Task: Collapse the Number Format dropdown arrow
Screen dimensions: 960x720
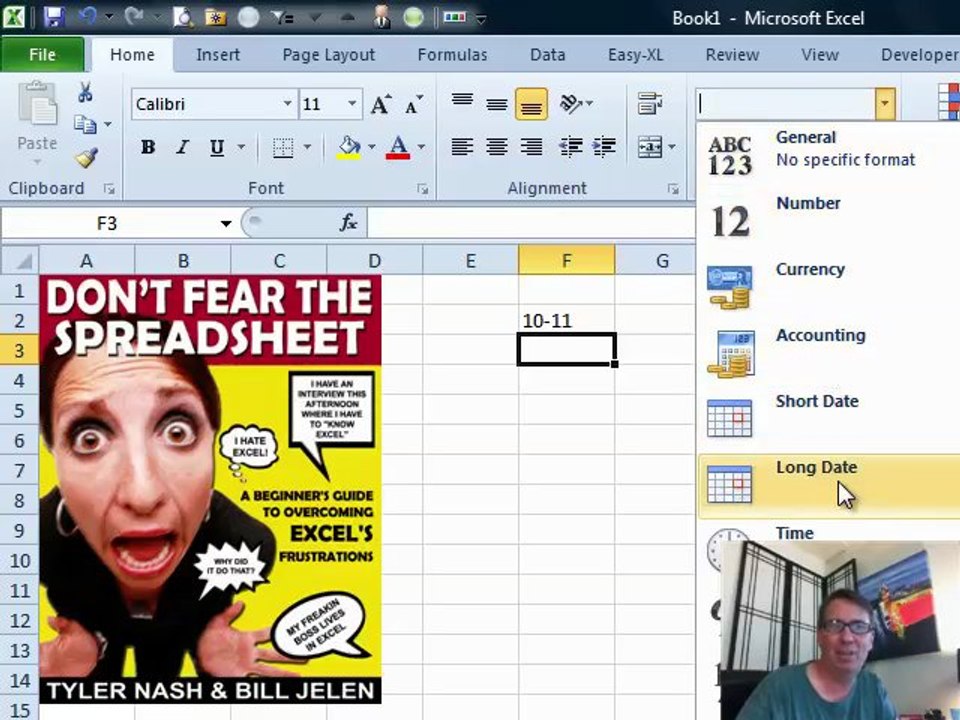Action: pos(885,103)
